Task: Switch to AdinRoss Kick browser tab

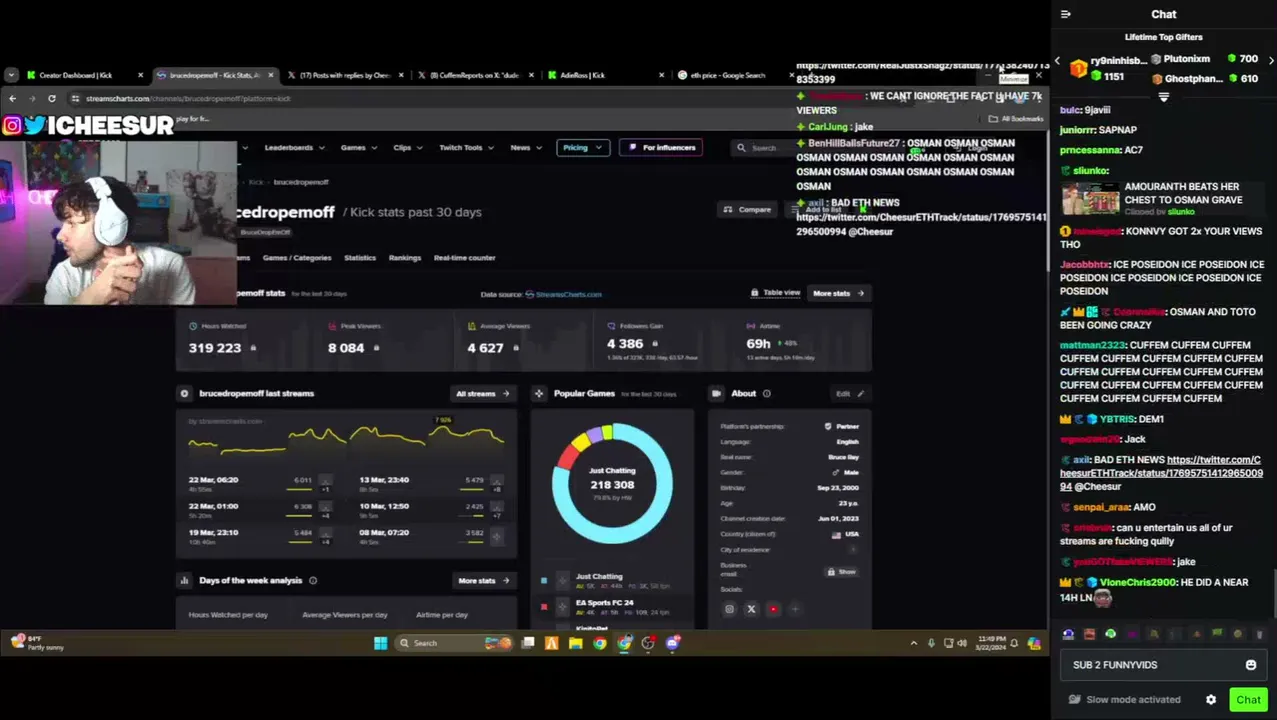Action: [x=605, y=75]
